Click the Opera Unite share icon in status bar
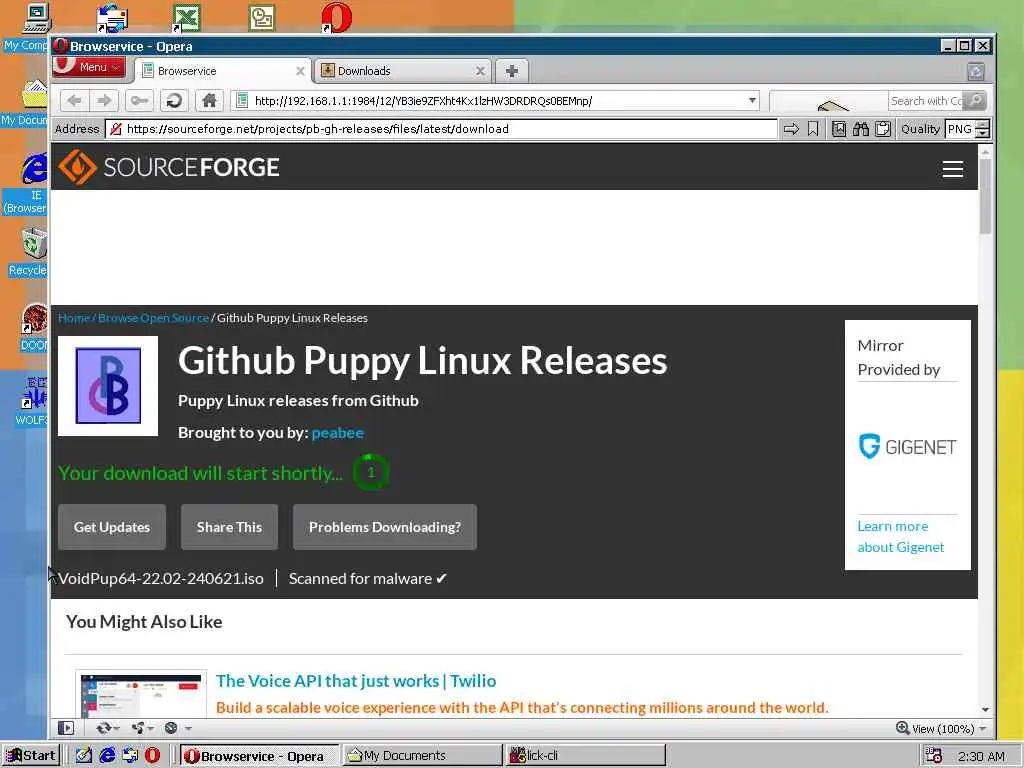The image size is (1024, 768). pyautogui.click(x=137, y=728)
